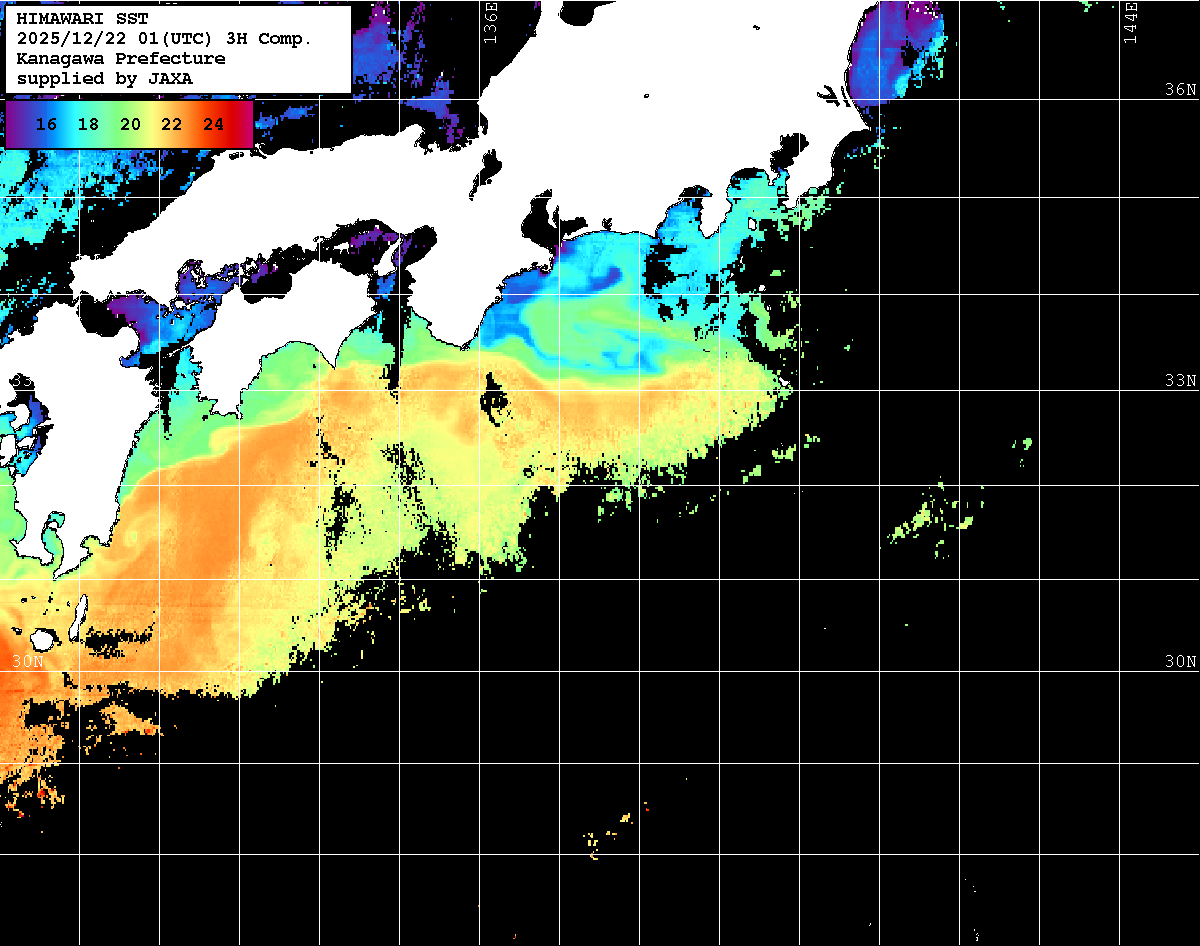1200x946 pixels.
Task: Click the narrow white Tanegashima island
Action: click(78, 617)
